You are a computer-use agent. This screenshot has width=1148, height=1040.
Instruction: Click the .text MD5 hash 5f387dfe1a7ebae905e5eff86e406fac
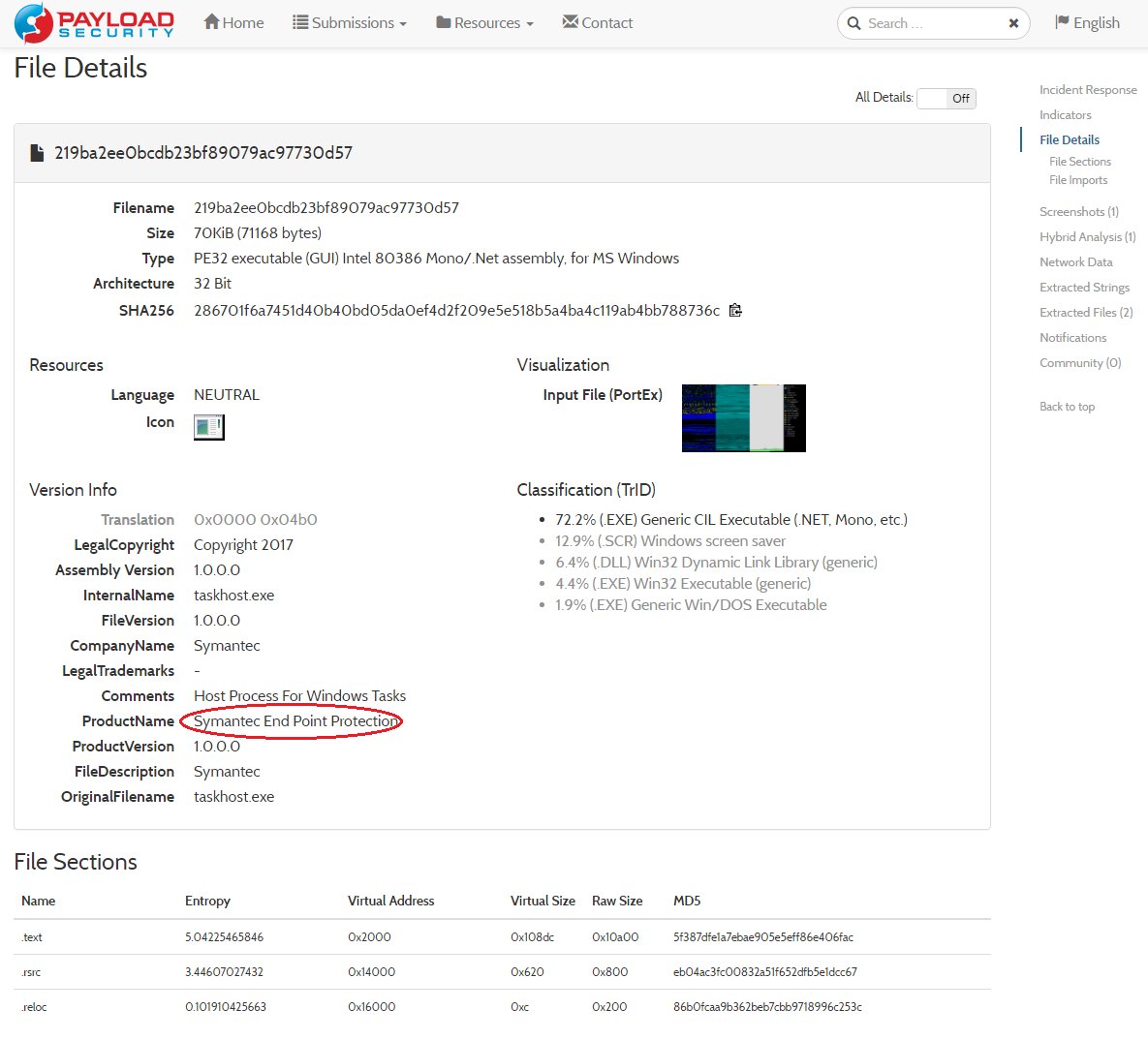coord(762,936)
